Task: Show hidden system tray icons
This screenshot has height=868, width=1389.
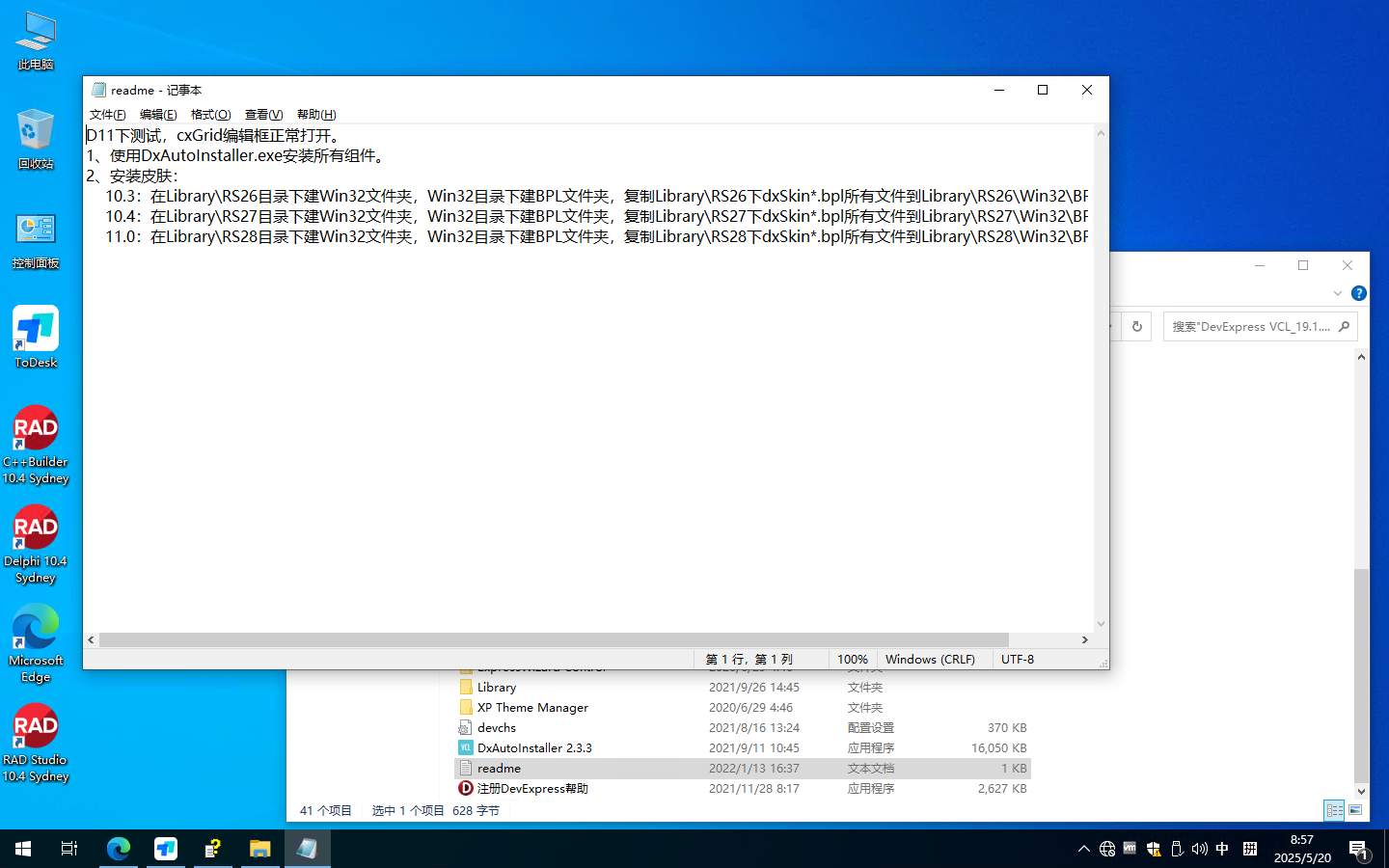Action: tap(1084, 849)
